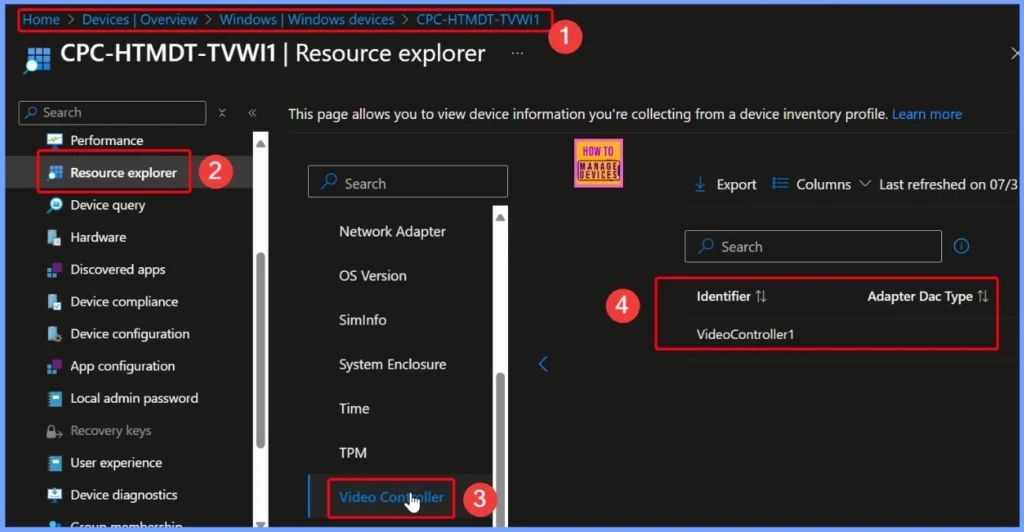Click the Home breadcrumb link

coord(41,20)
